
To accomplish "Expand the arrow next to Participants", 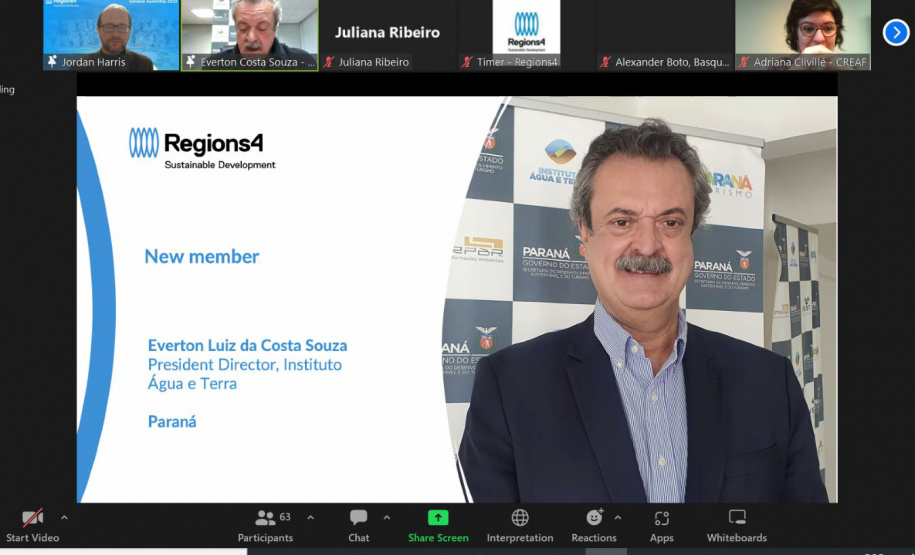I will (x=310, y=518).
